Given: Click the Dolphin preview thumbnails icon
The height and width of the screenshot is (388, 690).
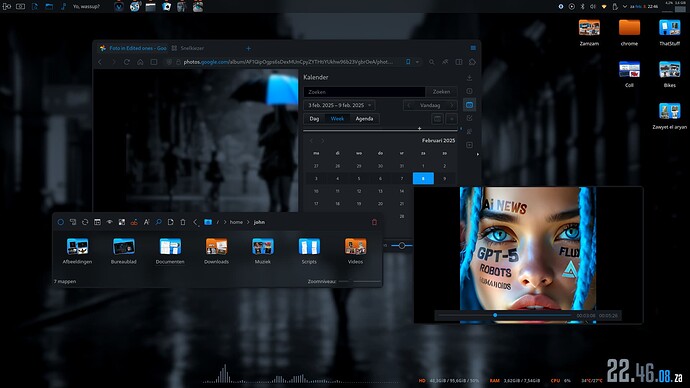Looking at the screenshot, I should pos(122,222).
